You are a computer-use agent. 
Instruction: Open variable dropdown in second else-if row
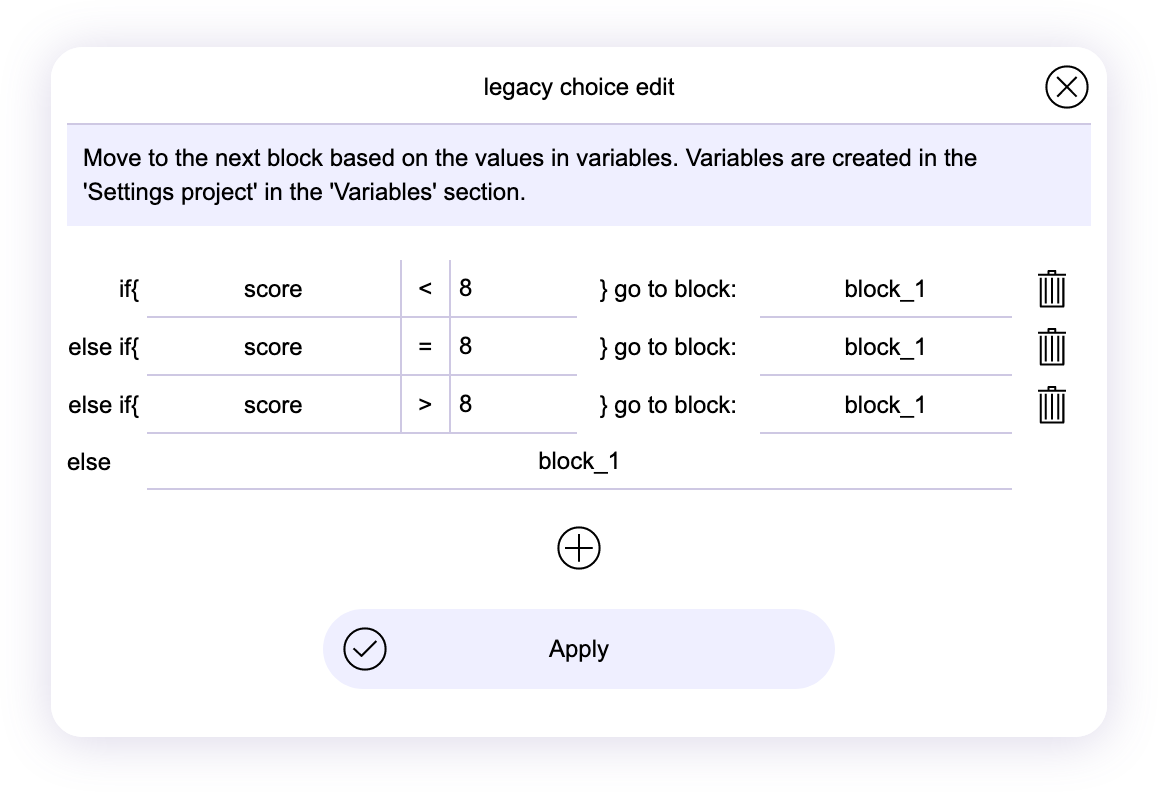[273, 348]
